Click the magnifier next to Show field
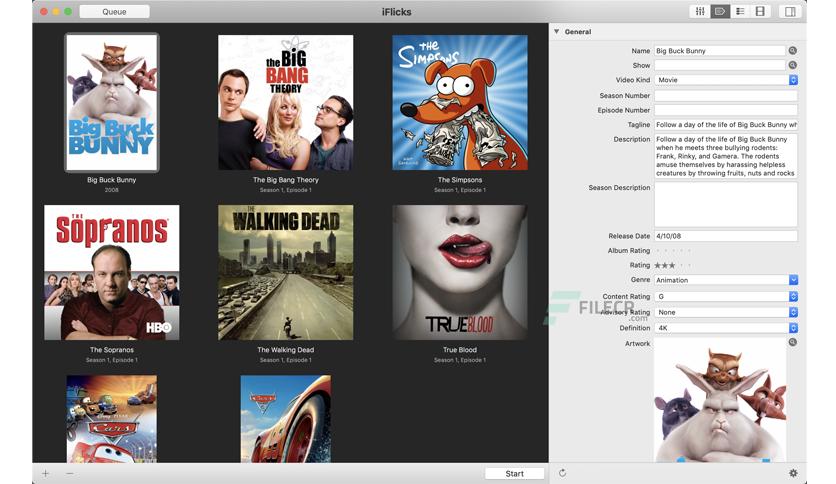Screen dimensions: 836x484 [x=793, y=65]
